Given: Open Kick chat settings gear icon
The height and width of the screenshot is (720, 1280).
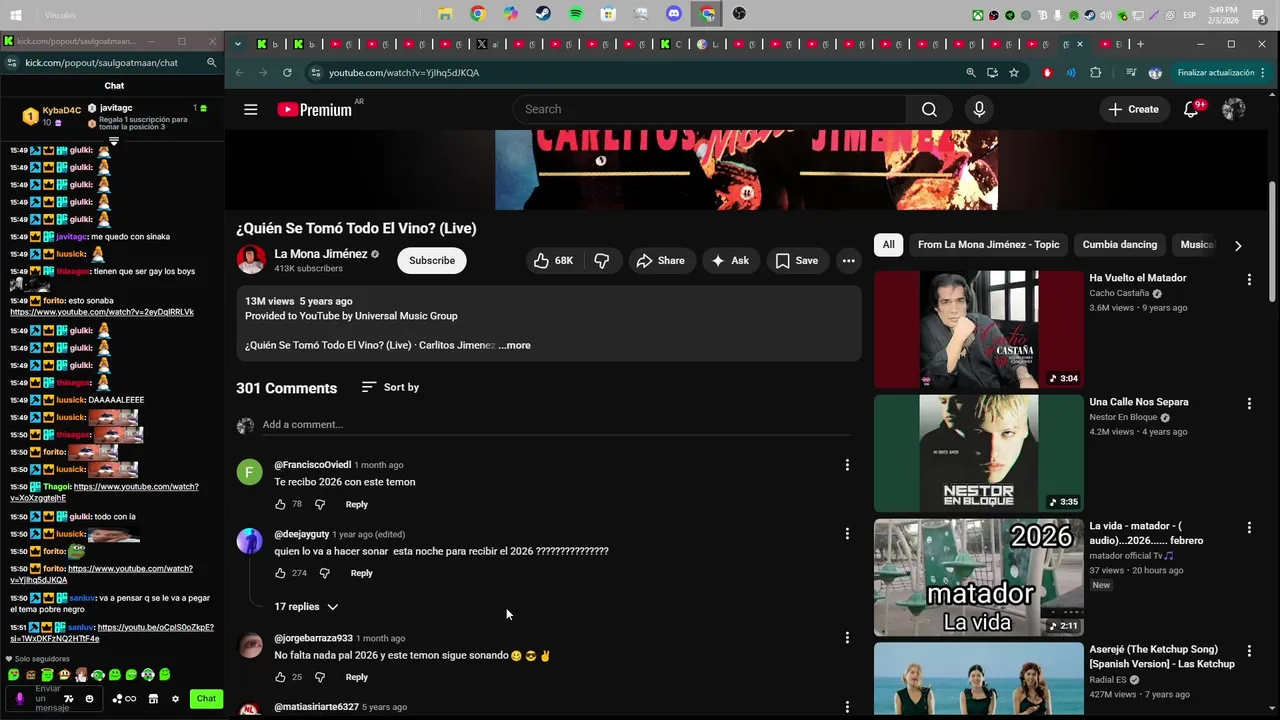Looking at the screenshot, I should pyautogui.click(x=175, y=699).
